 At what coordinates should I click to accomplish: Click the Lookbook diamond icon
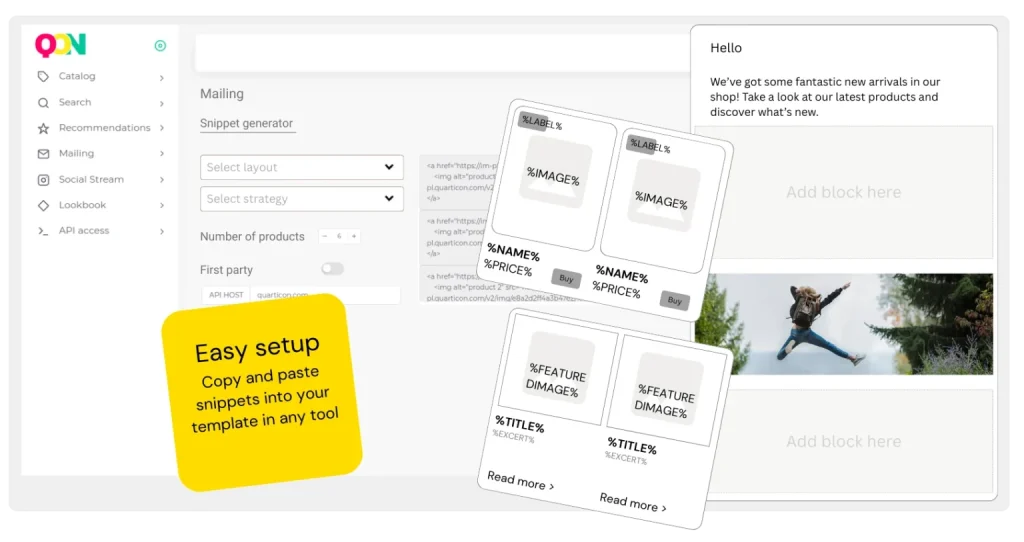[x=43, y=205]
